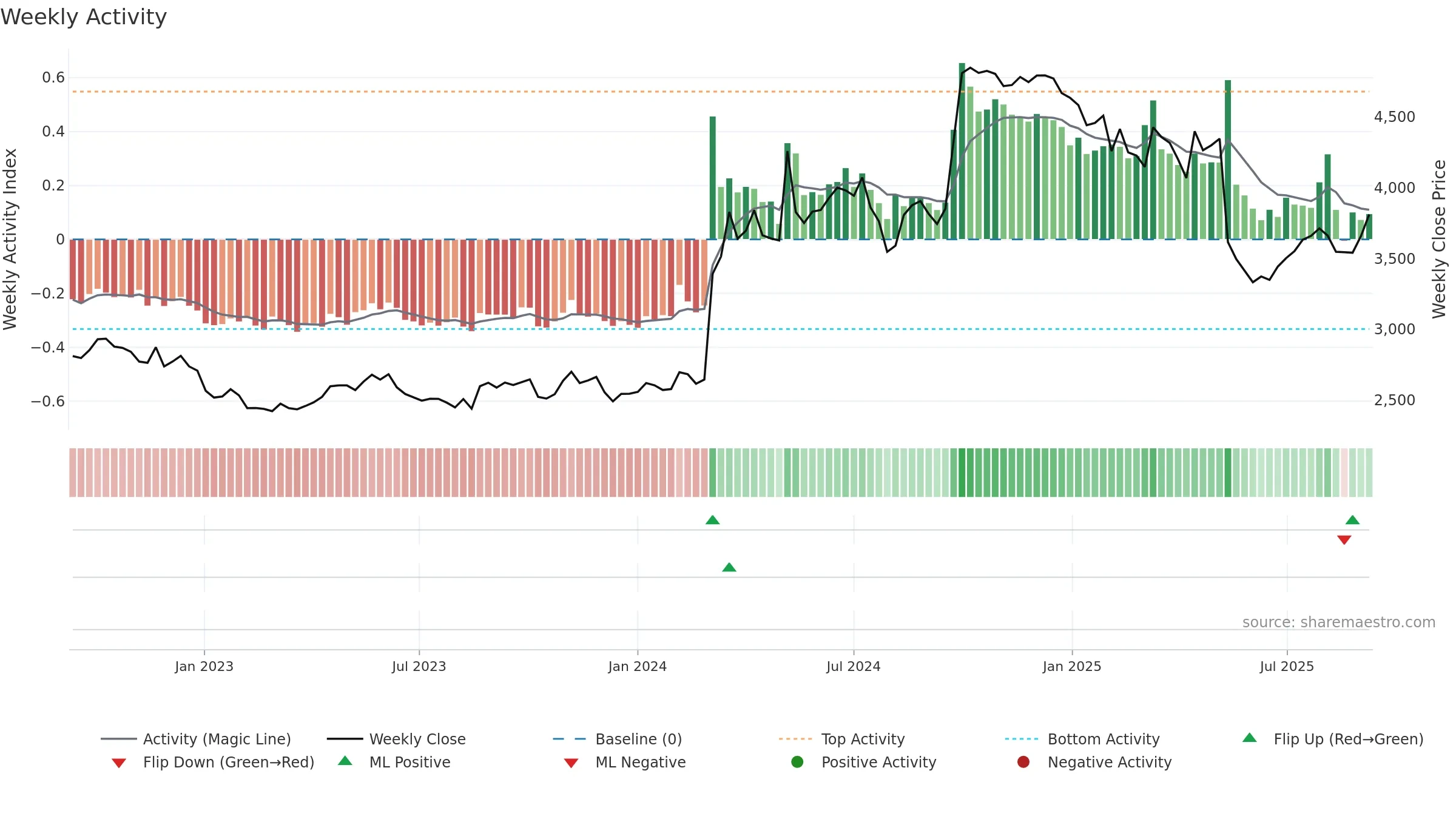The image size is (1456, 819).
Task: Click the orange dotted Top Activity line
Action: [721, 92]
